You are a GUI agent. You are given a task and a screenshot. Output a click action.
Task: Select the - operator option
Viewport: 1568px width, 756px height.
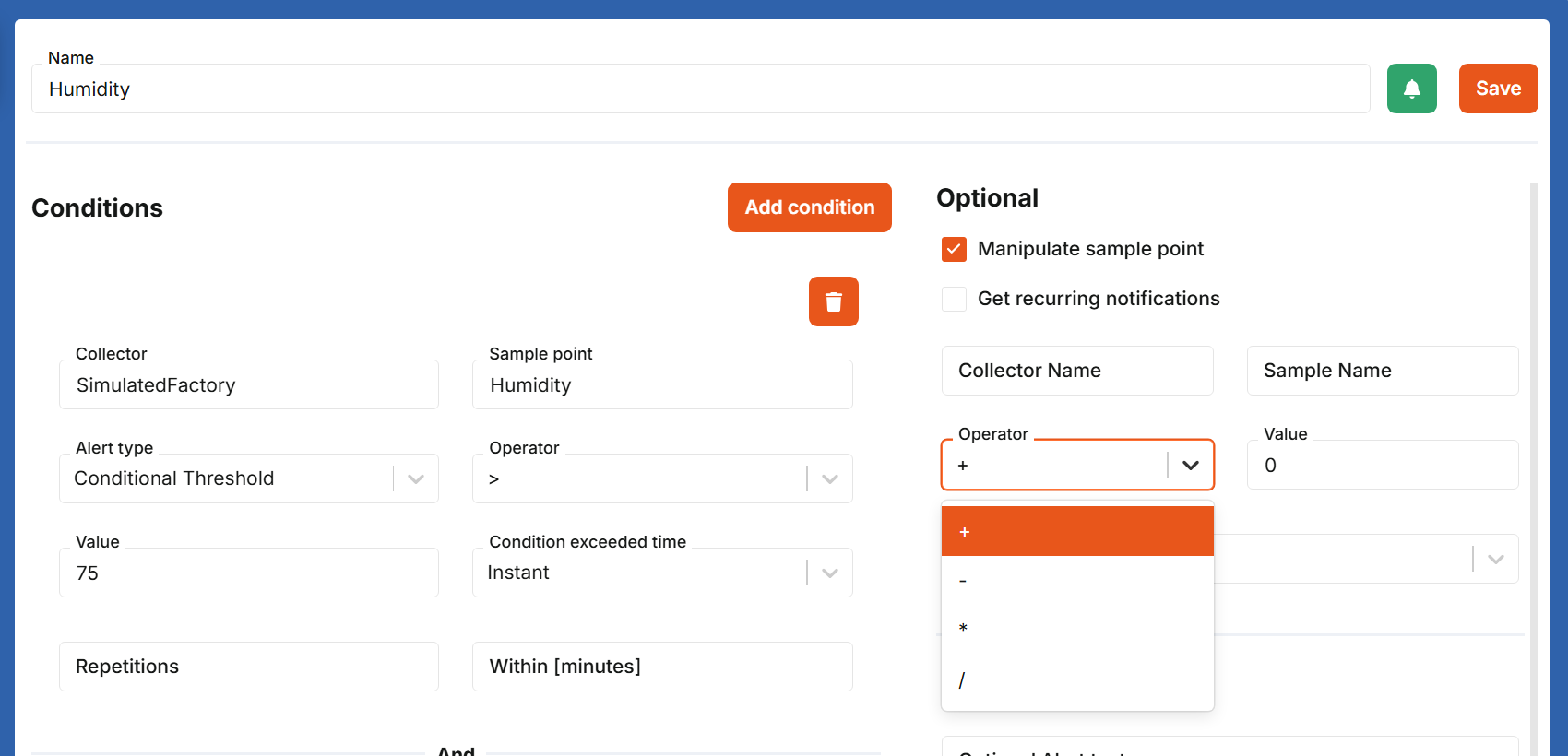tap(1077, 580)
